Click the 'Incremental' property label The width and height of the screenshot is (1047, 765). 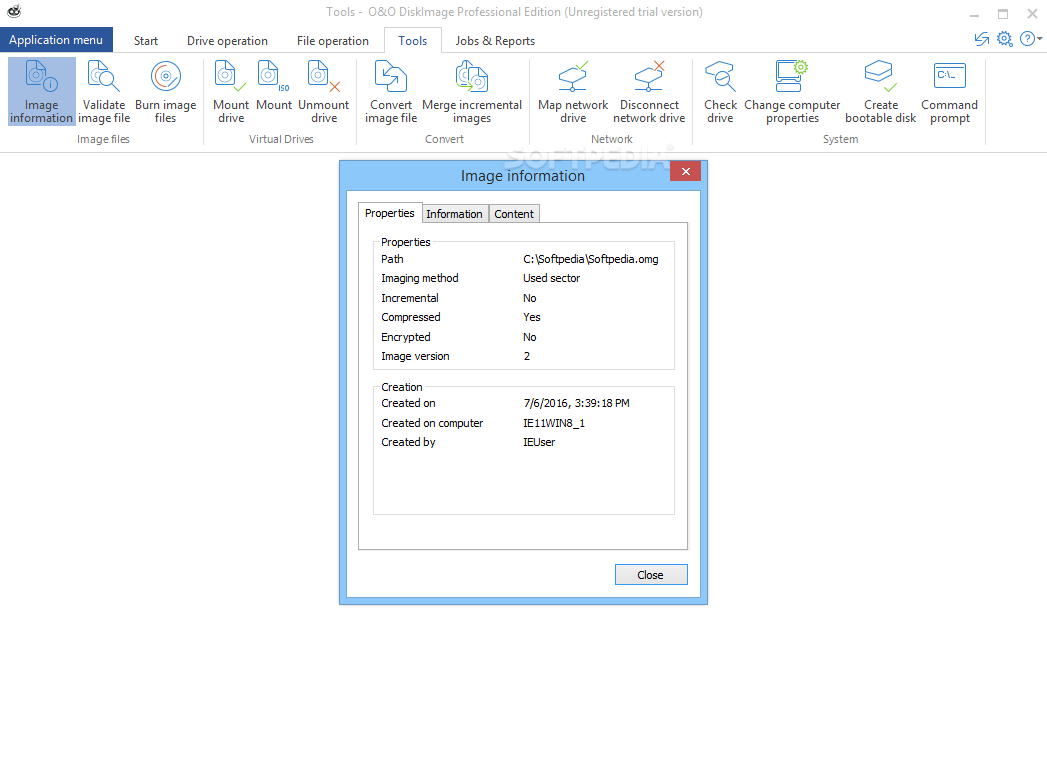click(410, 298)
